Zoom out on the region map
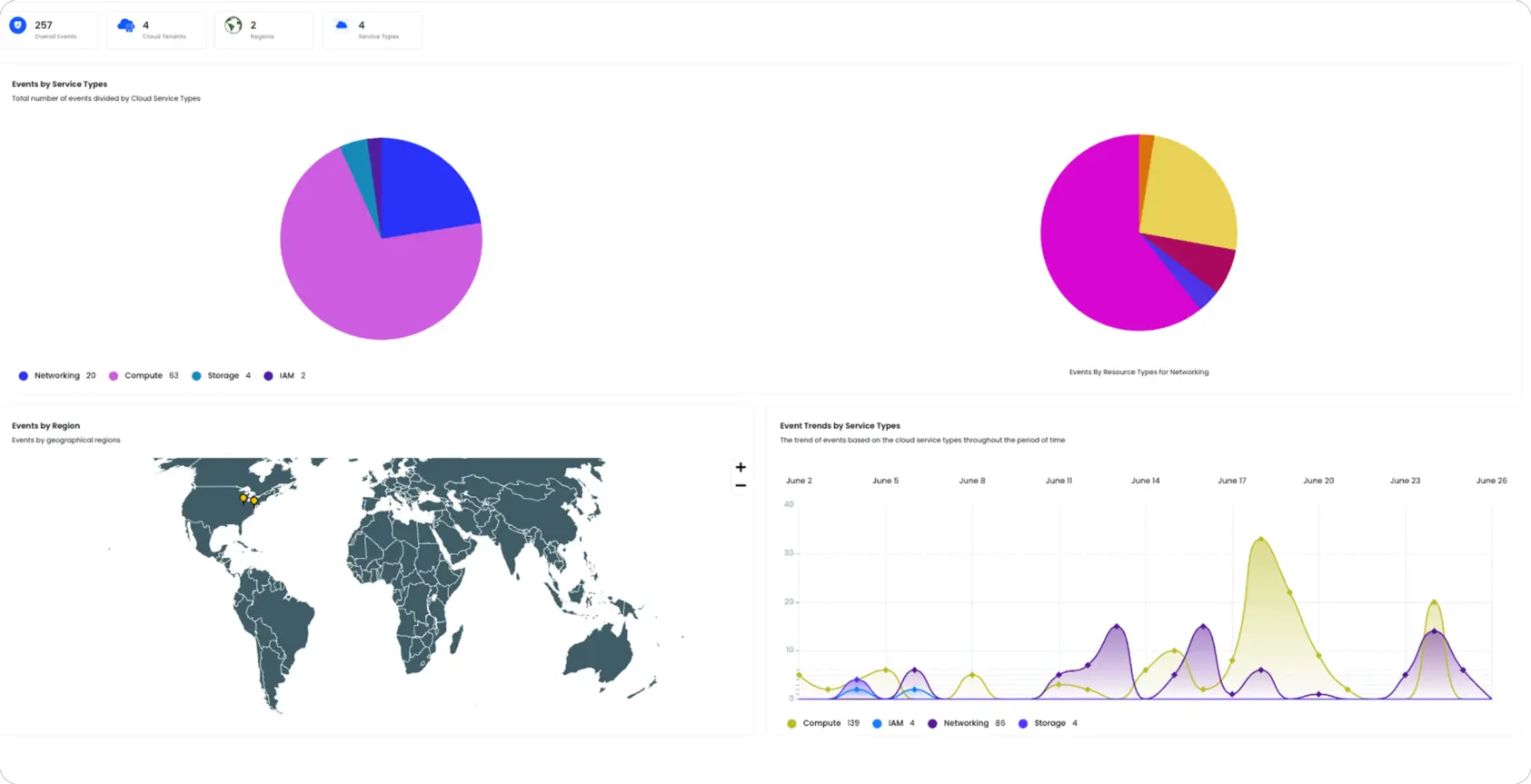The width and height of the screenshot is (1531, 784). [741, 486]
